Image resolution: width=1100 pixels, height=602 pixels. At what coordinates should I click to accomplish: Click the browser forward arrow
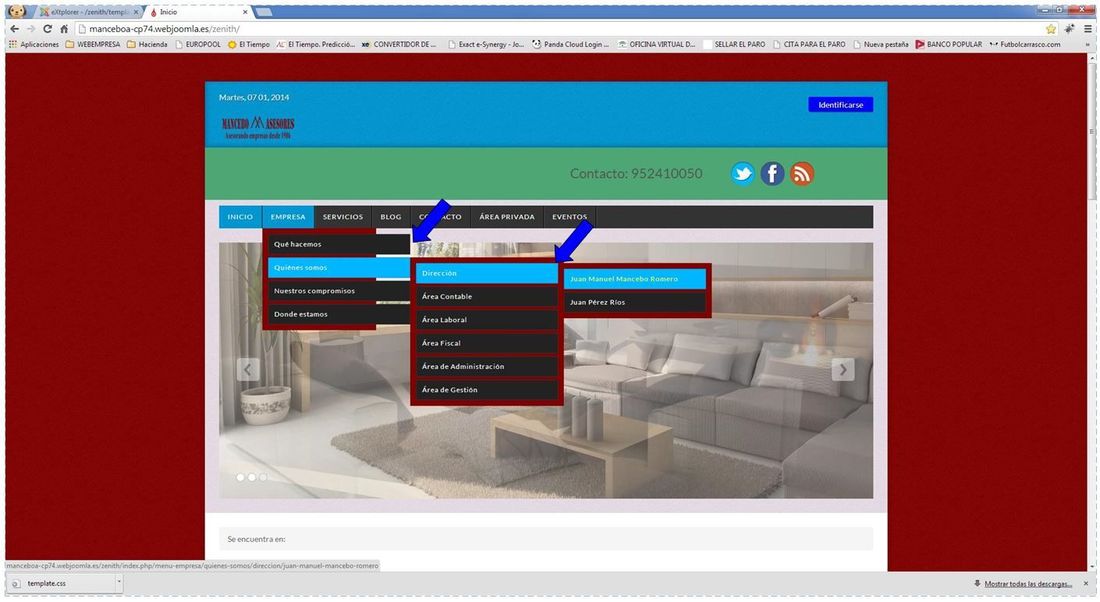pyautogui.click(x=30, y=29)
